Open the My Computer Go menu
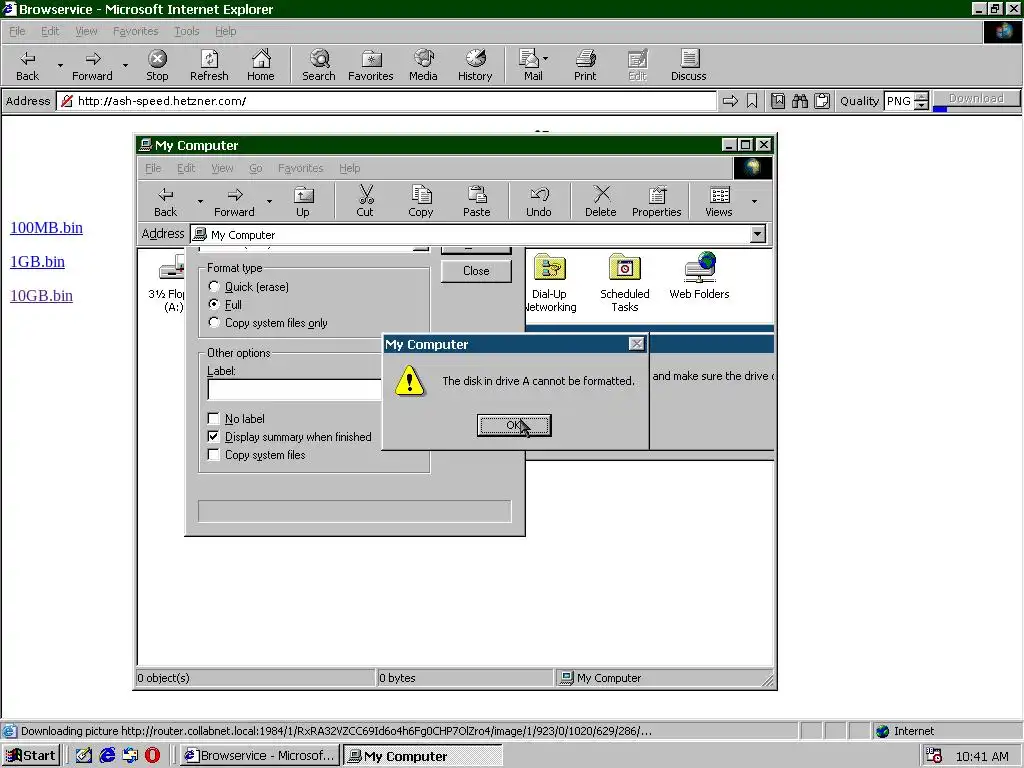Viewport: 1024px width, 768px height. click(255, 168)
